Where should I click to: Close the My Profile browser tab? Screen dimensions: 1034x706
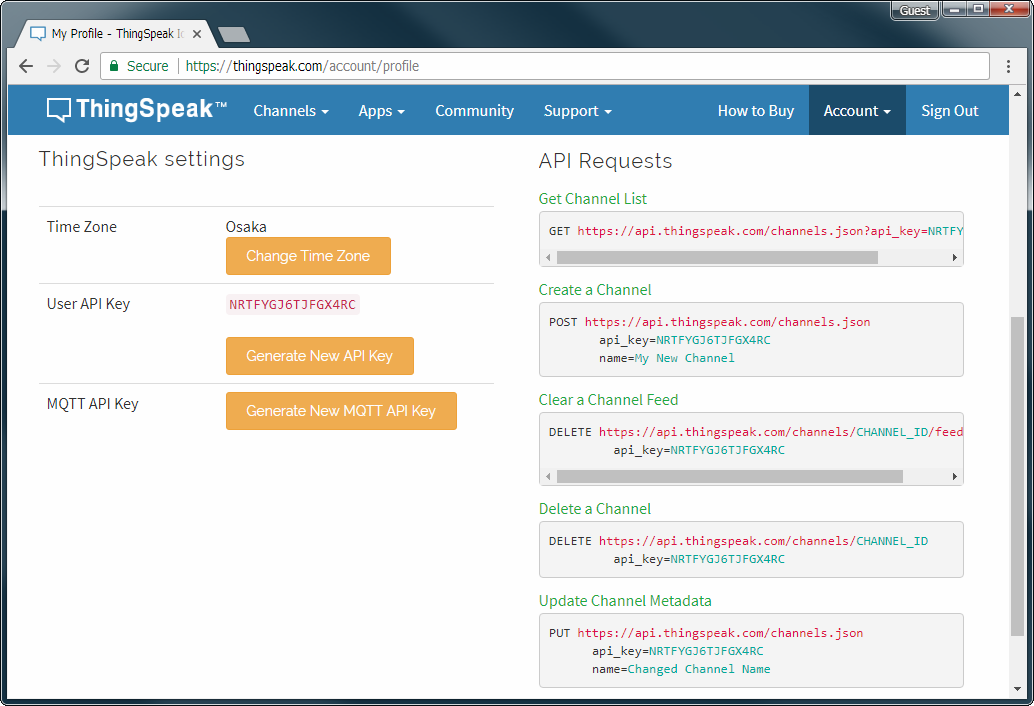(197, 34)
